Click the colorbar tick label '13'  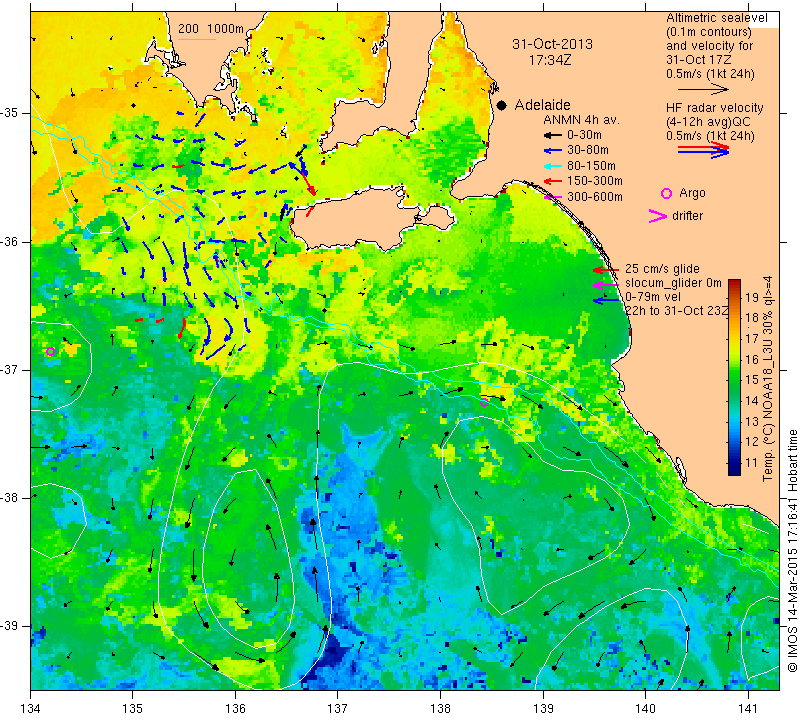752,421
